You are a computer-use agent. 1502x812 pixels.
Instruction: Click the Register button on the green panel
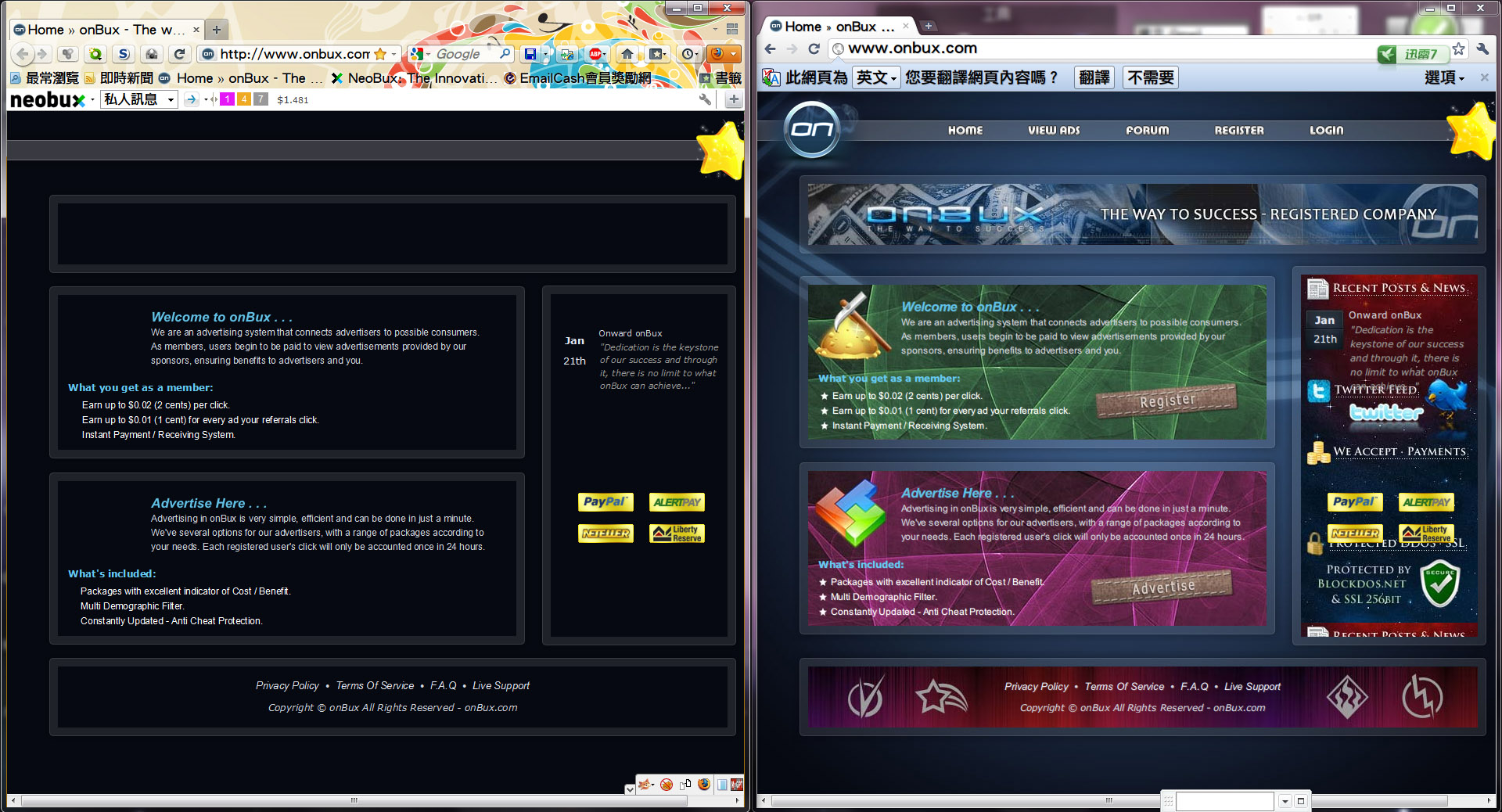[1166, 401]
